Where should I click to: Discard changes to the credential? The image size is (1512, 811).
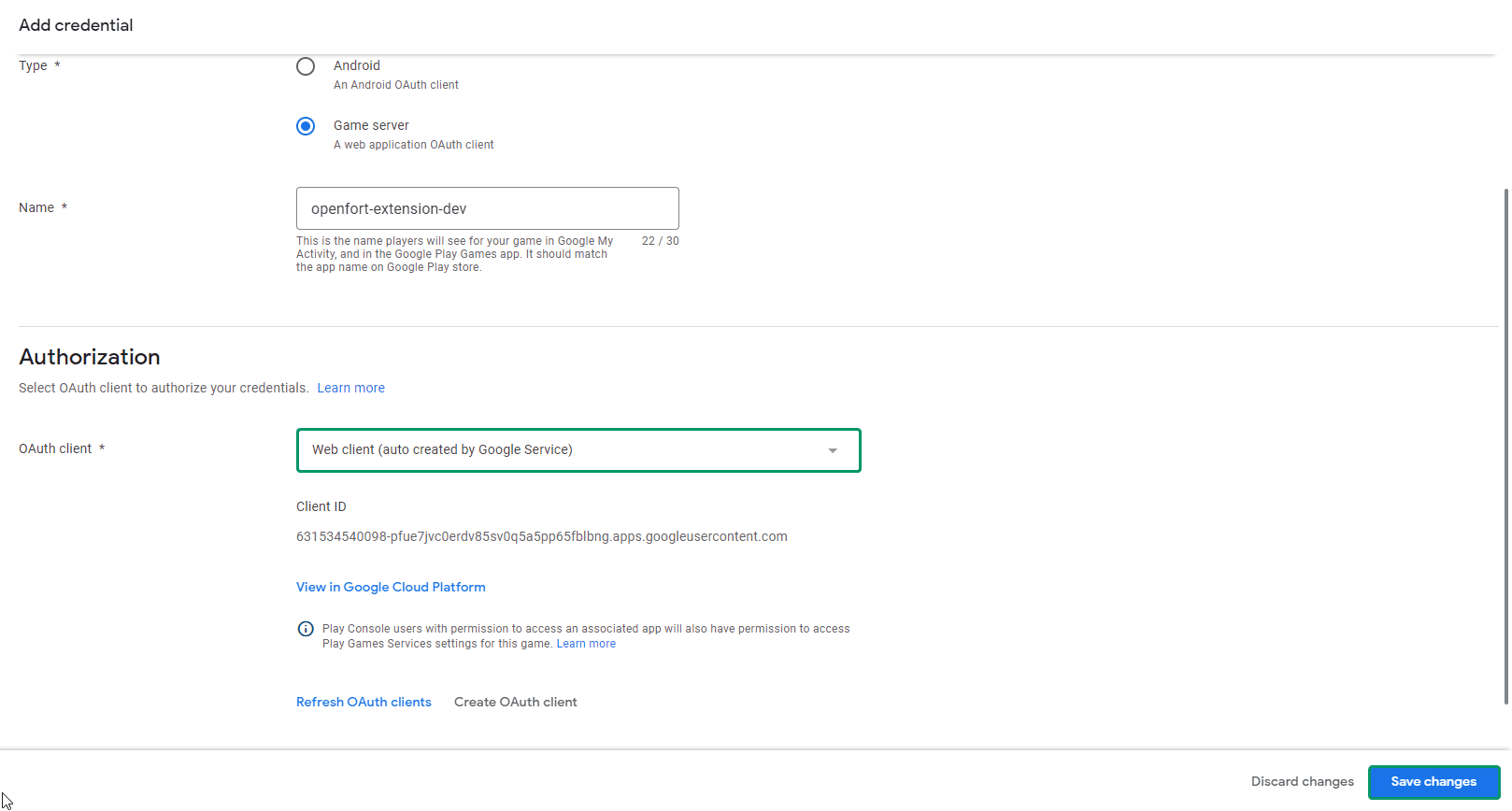(1302, 781)
